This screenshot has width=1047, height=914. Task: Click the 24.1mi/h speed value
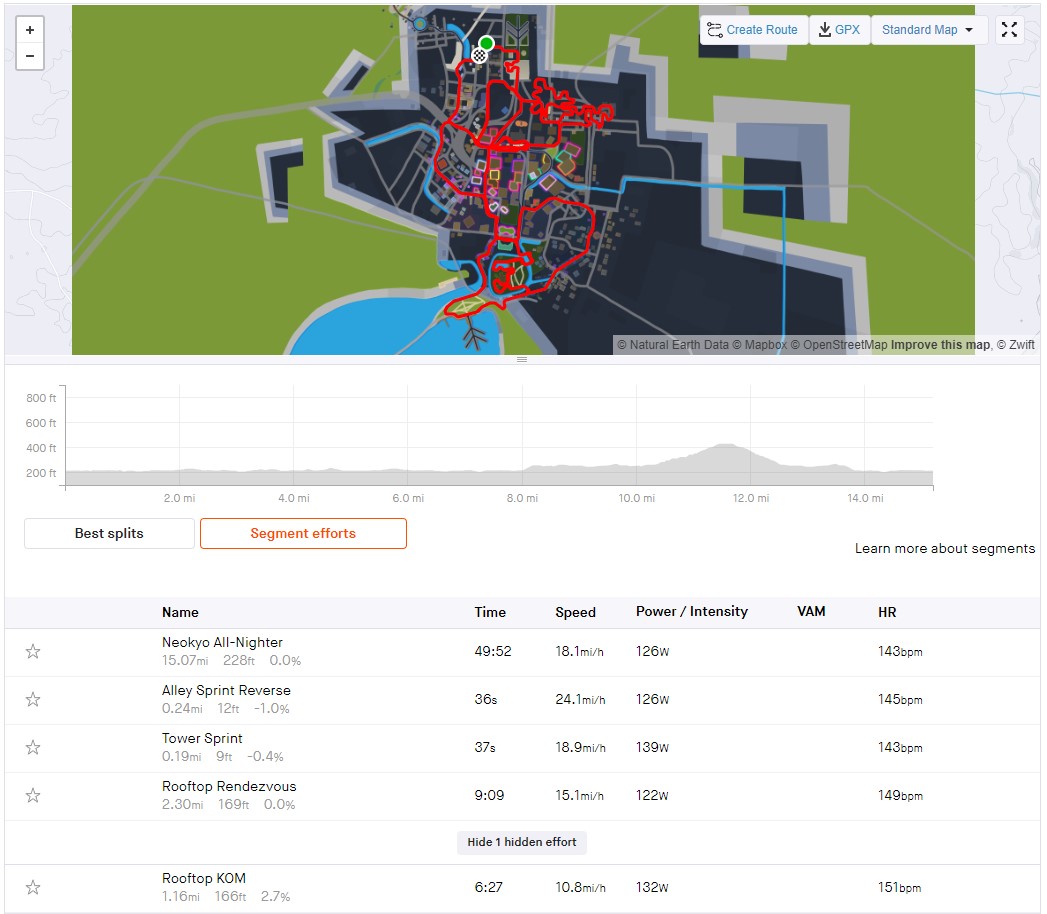(x=580, y=700)
